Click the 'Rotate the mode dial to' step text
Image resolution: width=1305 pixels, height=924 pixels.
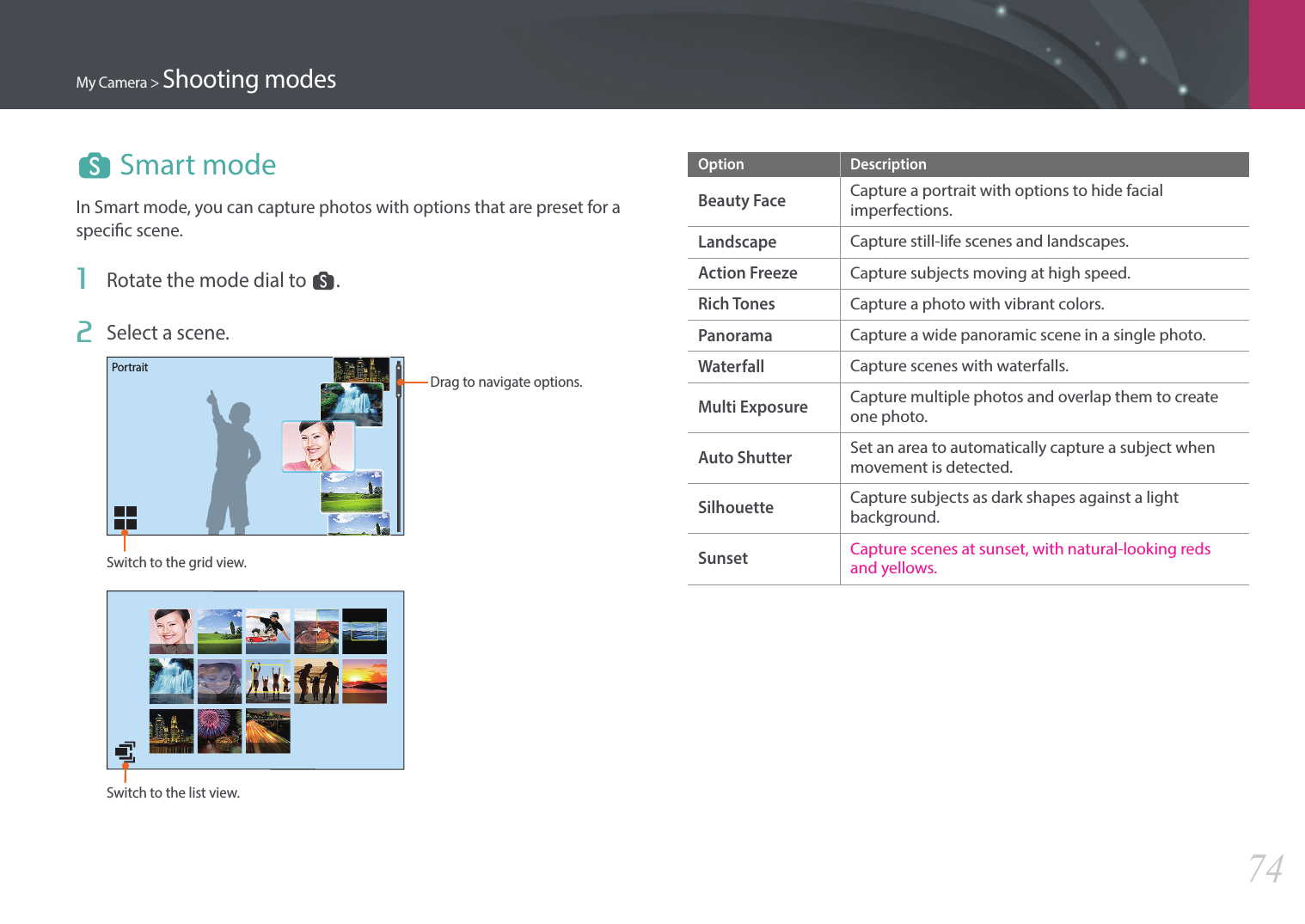(x=206, y=281)
